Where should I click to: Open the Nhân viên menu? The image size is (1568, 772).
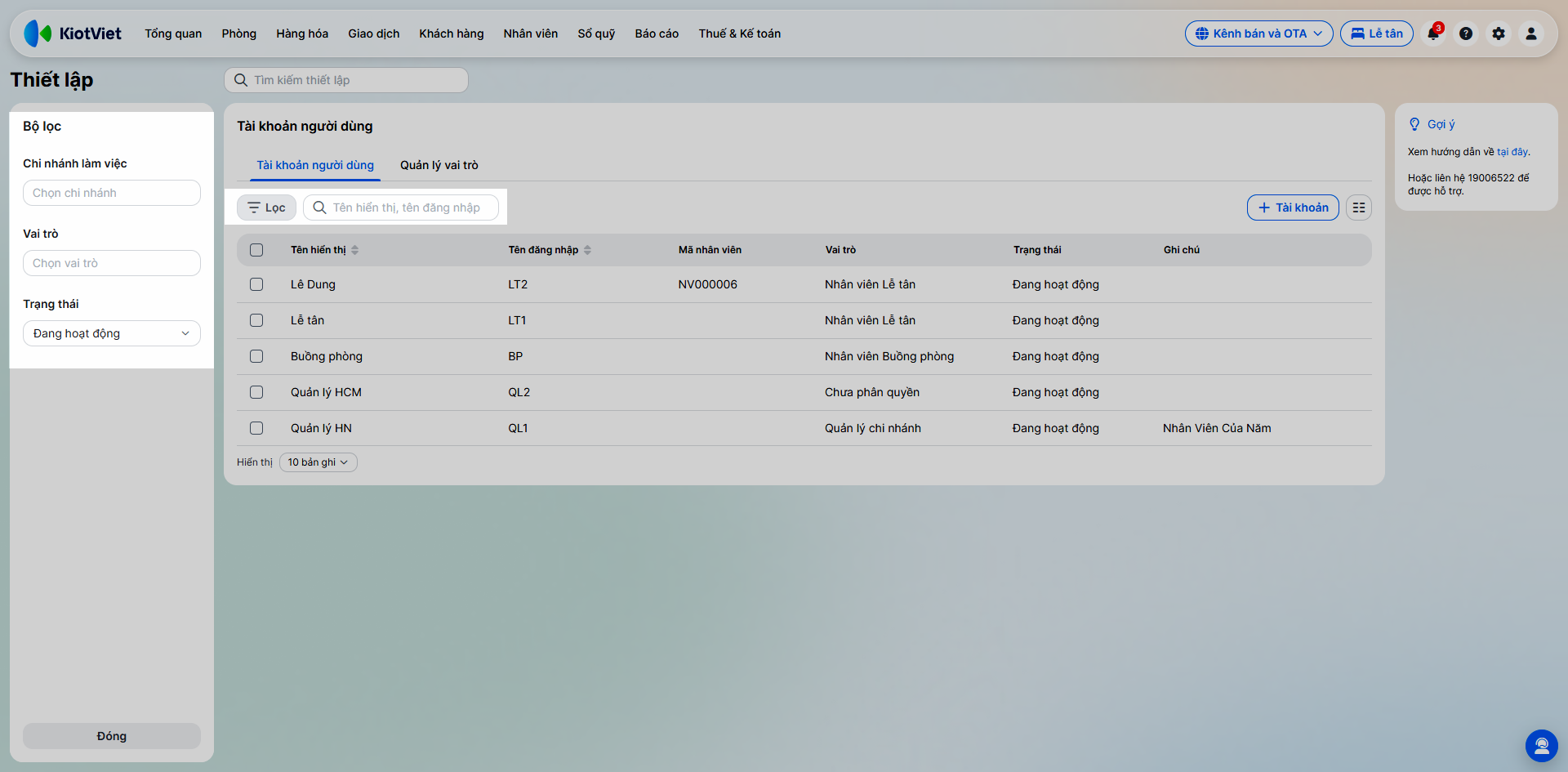(x=531, y=33)
